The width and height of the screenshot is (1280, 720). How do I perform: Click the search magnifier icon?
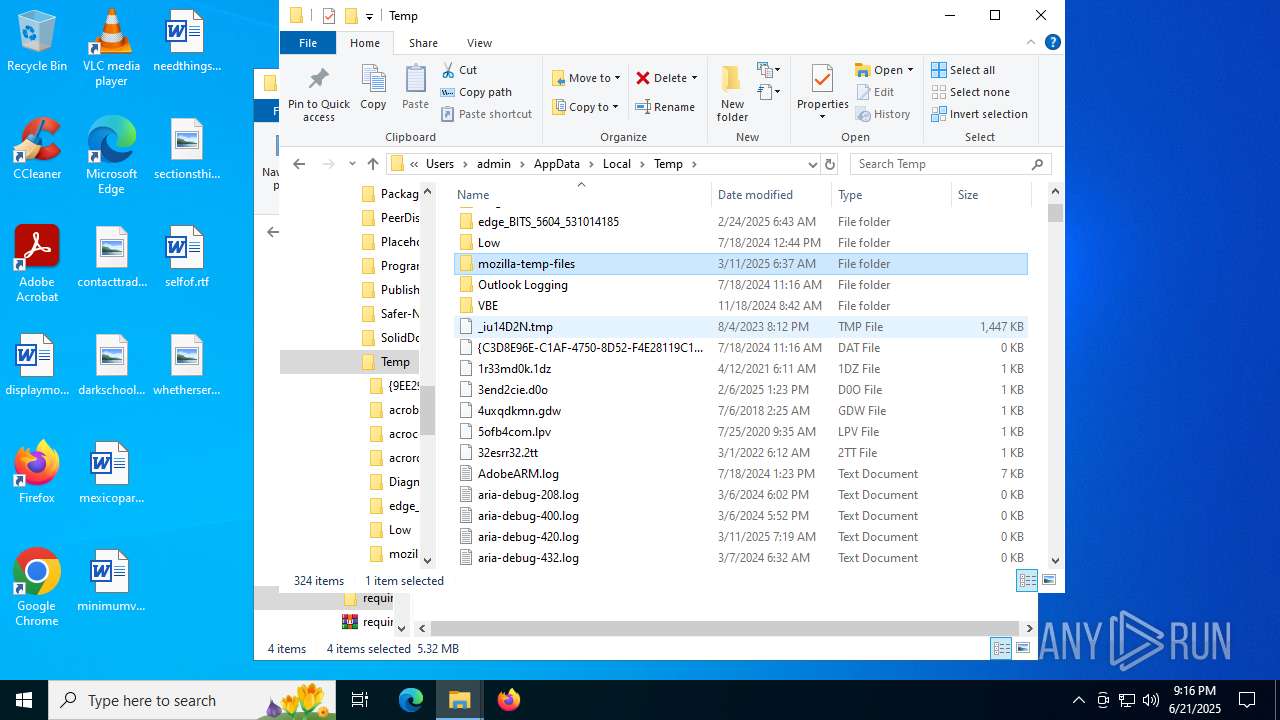[x=1037, y=164]
